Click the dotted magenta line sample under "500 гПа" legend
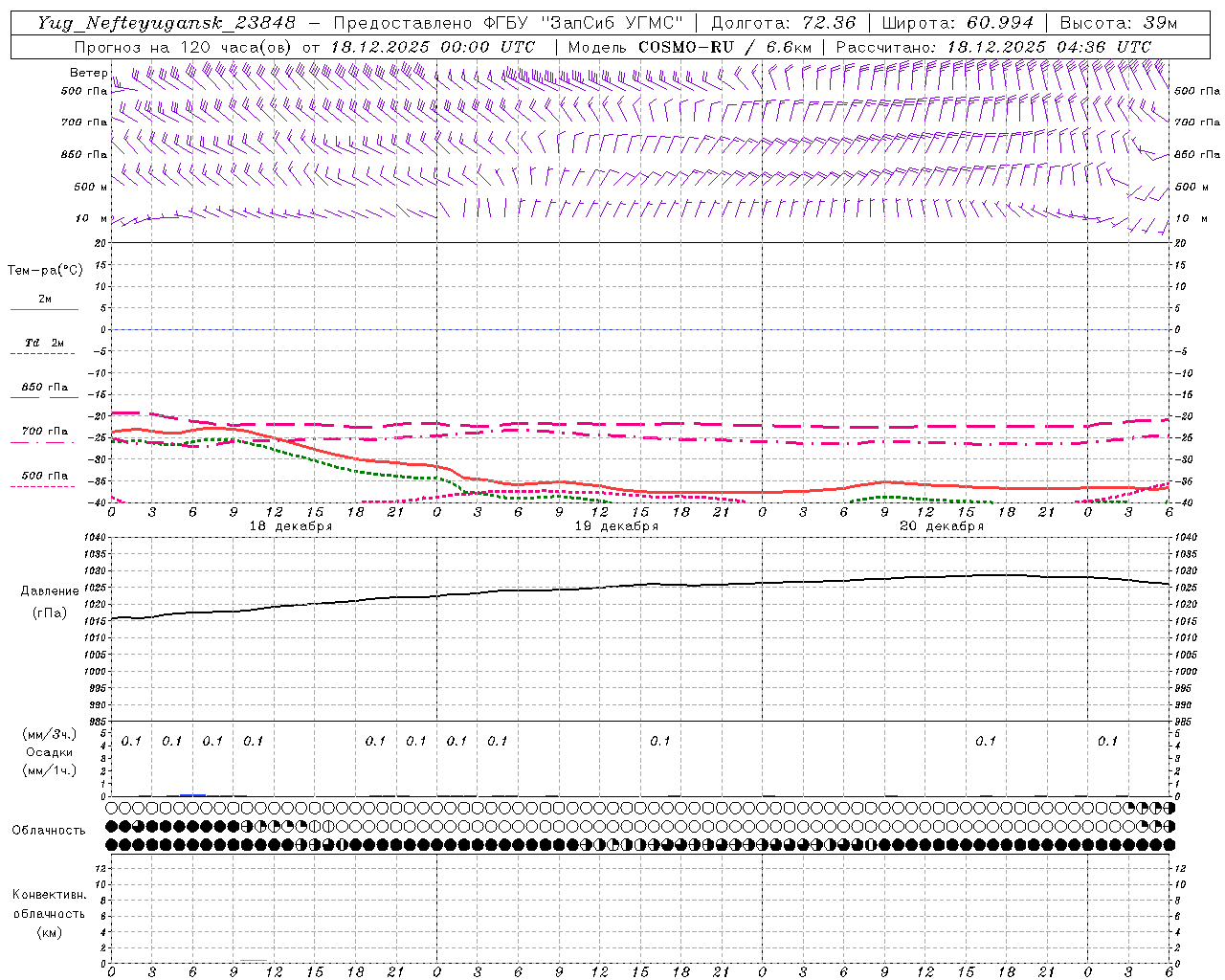Viewport: 1225px width, 980px height. pos(43,486)
